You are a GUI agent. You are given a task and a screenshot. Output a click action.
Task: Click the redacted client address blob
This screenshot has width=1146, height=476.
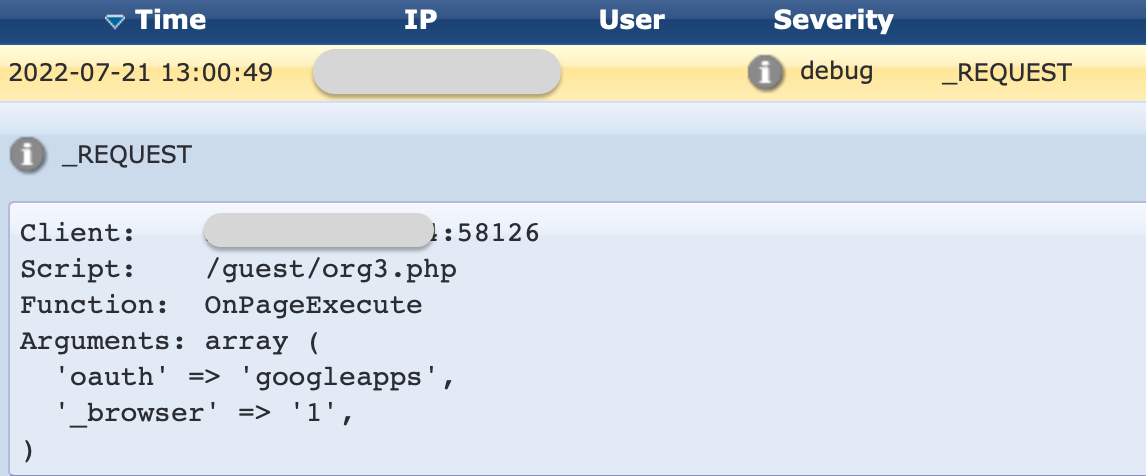(318, 230)
